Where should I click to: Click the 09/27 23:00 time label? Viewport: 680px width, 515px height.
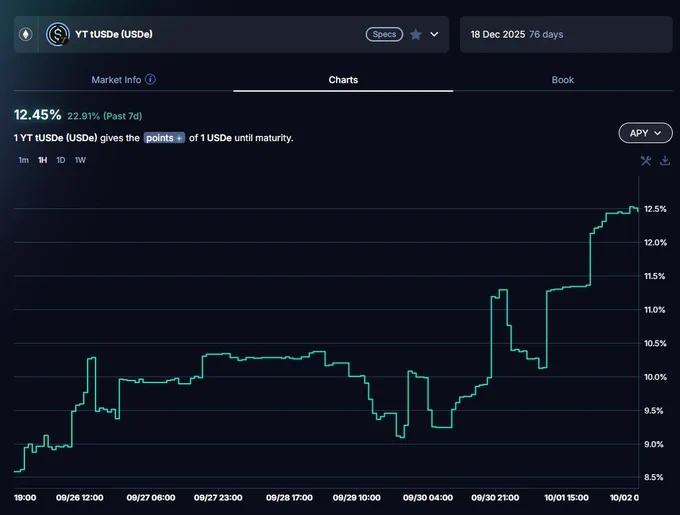point(218,498)
